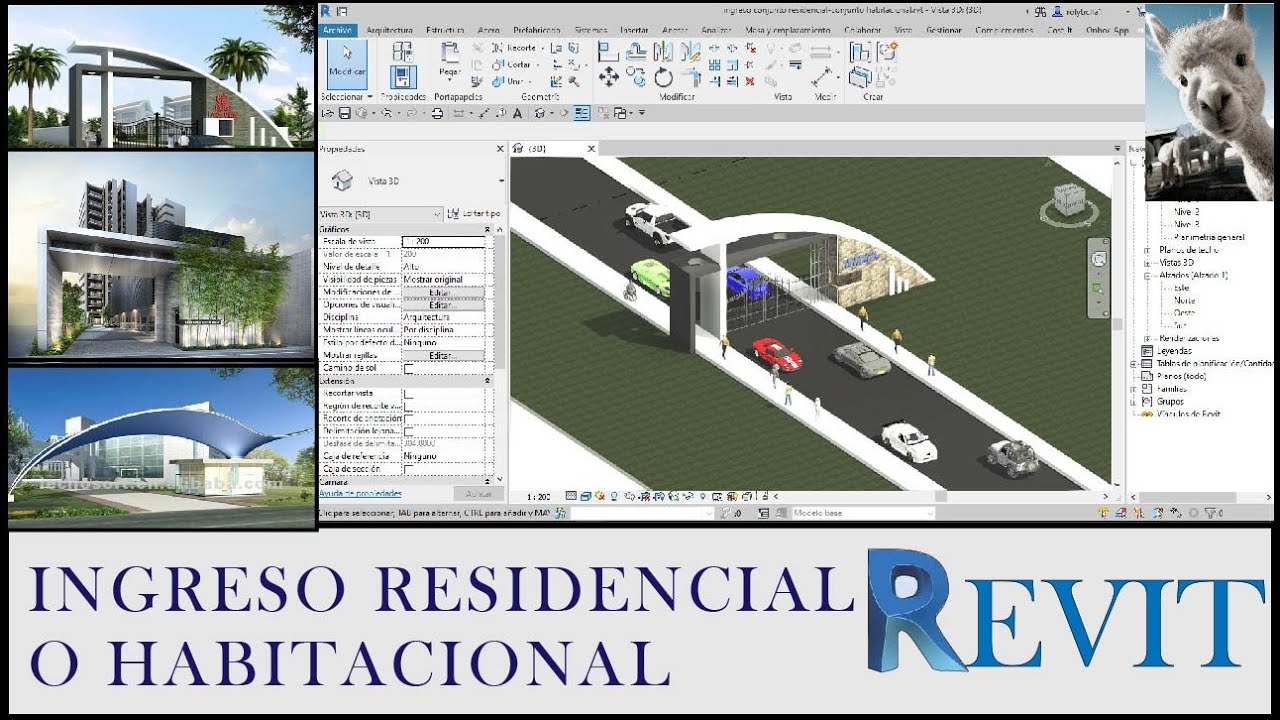Switch to the Masa y emplazamiento tab
The image size is (1280, 720).
coord(789,30)
